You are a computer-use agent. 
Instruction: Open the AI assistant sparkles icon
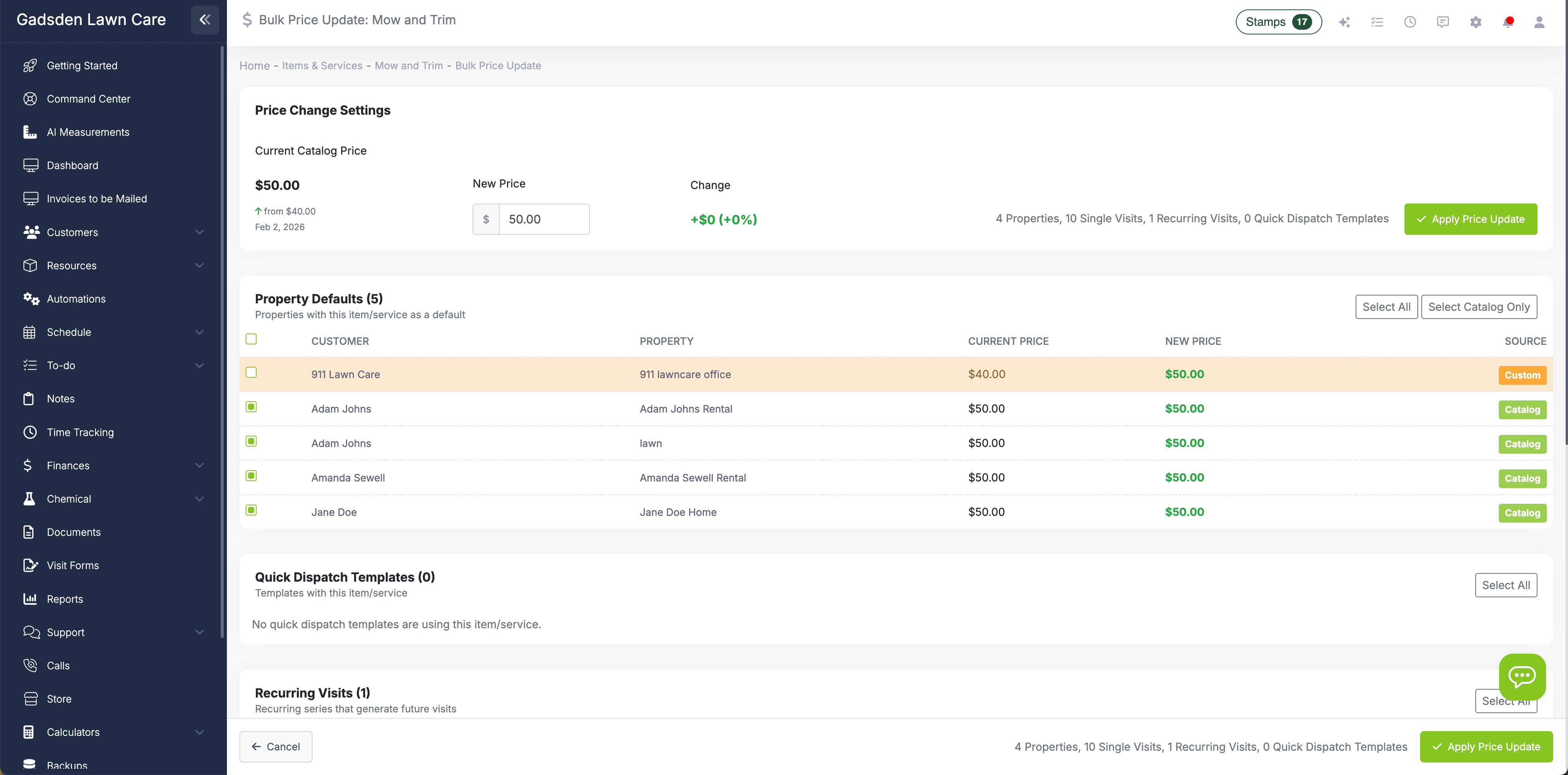pyautogui.click(x=1345, y=21)
